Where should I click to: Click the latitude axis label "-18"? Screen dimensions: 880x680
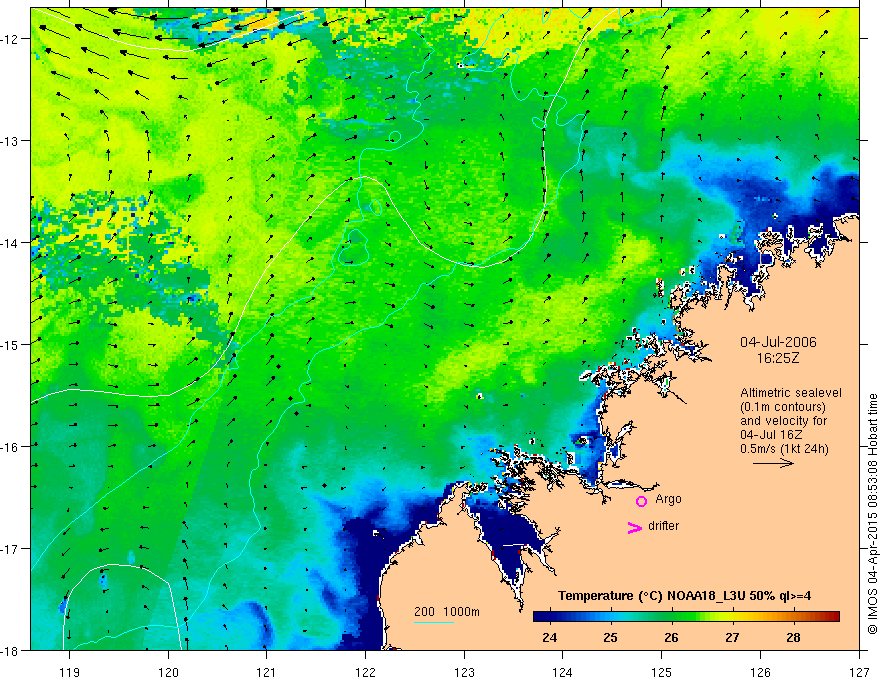point(11,650)
